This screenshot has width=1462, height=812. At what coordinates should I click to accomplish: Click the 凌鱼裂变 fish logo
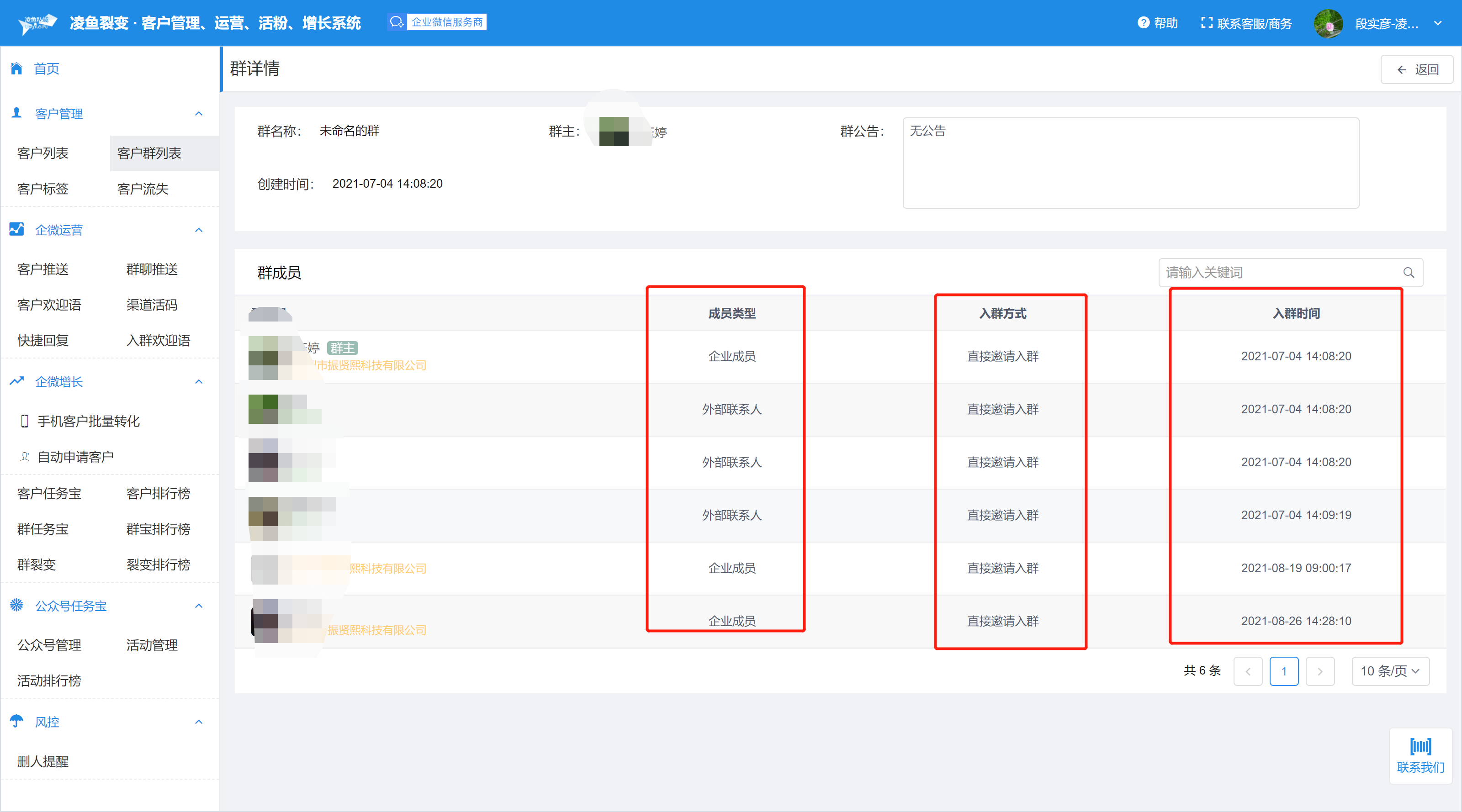coord(37,23)
